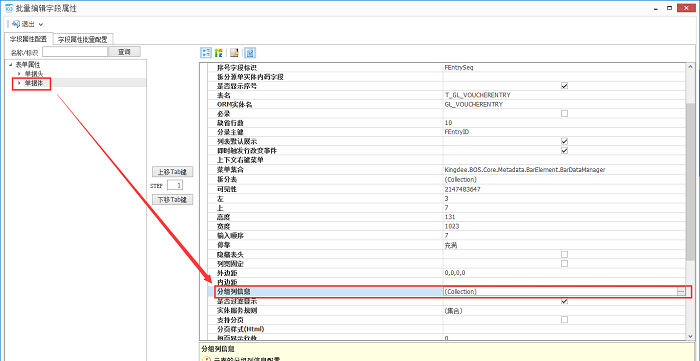
Task: Select the 输入顺序 property row
Action: click(x=447, y=236)
